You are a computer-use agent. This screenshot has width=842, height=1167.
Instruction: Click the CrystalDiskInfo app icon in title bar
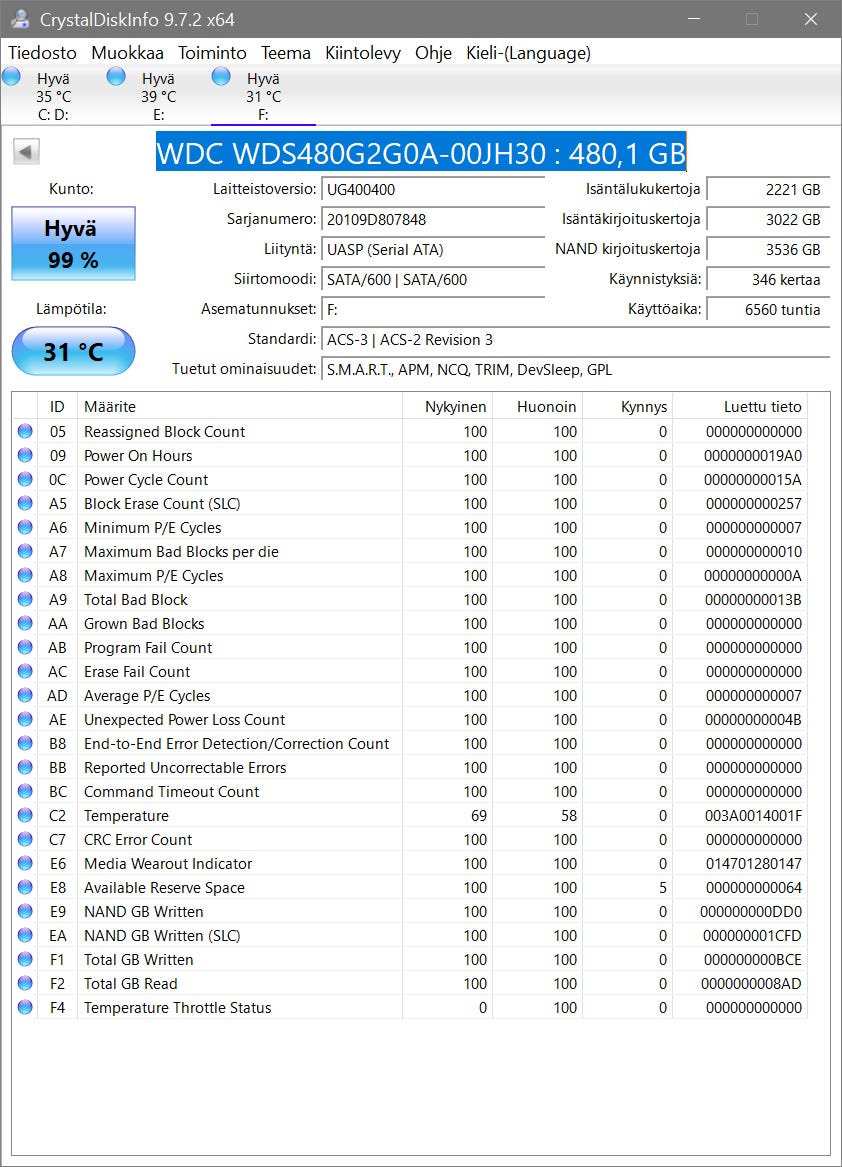[20, 19]
